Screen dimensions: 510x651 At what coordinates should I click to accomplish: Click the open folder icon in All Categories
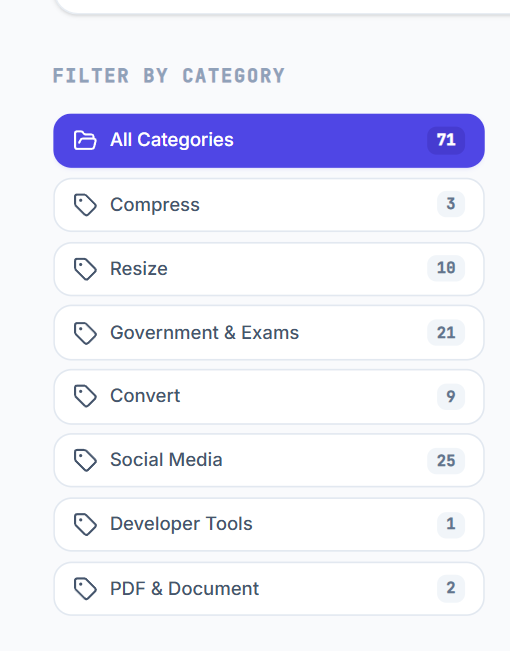tap(85, 140)
